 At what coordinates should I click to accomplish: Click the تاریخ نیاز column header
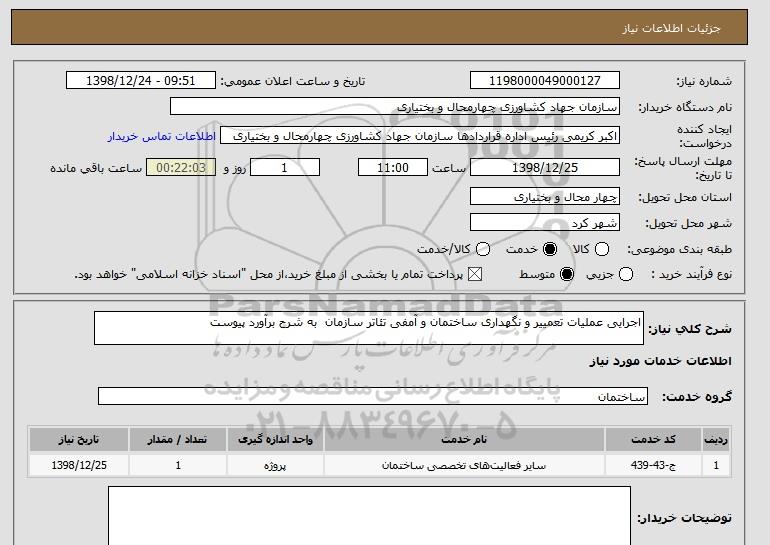click(x=79, y=439)
